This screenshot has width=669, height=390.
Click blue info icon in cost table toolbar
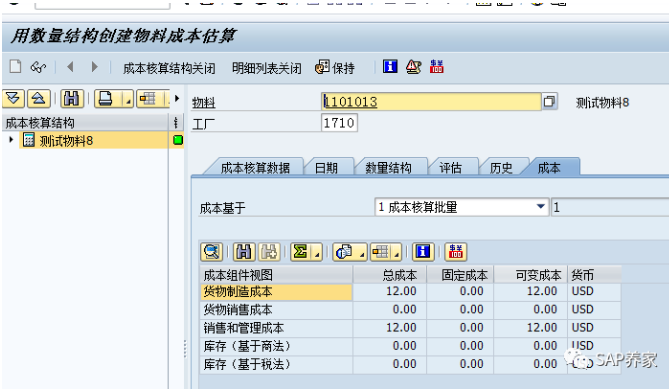pyautogui.click(x=423, y=252)
